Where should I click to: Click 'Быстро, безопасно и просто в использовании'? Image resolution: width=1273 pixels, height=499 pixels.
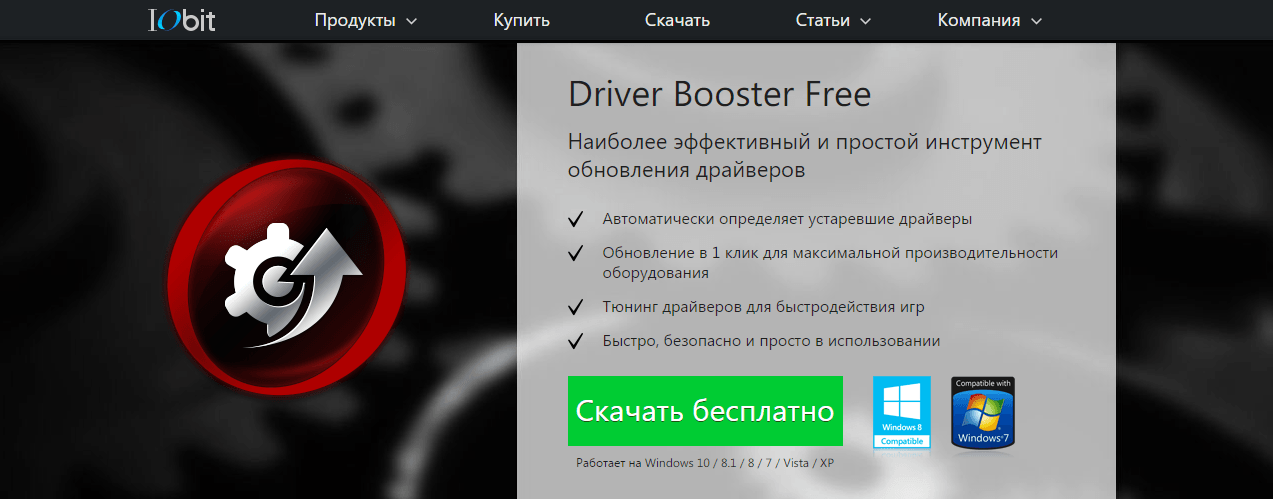click(x=771, y=341)
